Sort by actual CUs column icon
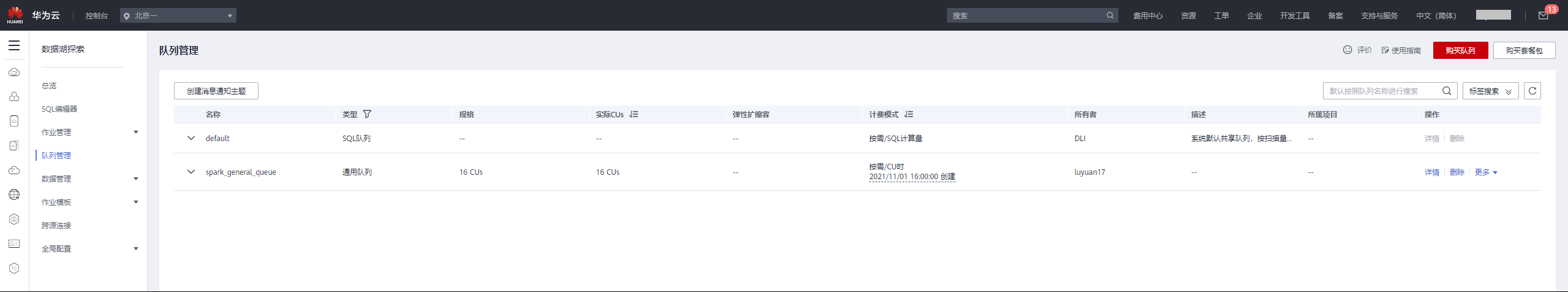This screenshot has width=1568, height=292. [x=633, y=114]
